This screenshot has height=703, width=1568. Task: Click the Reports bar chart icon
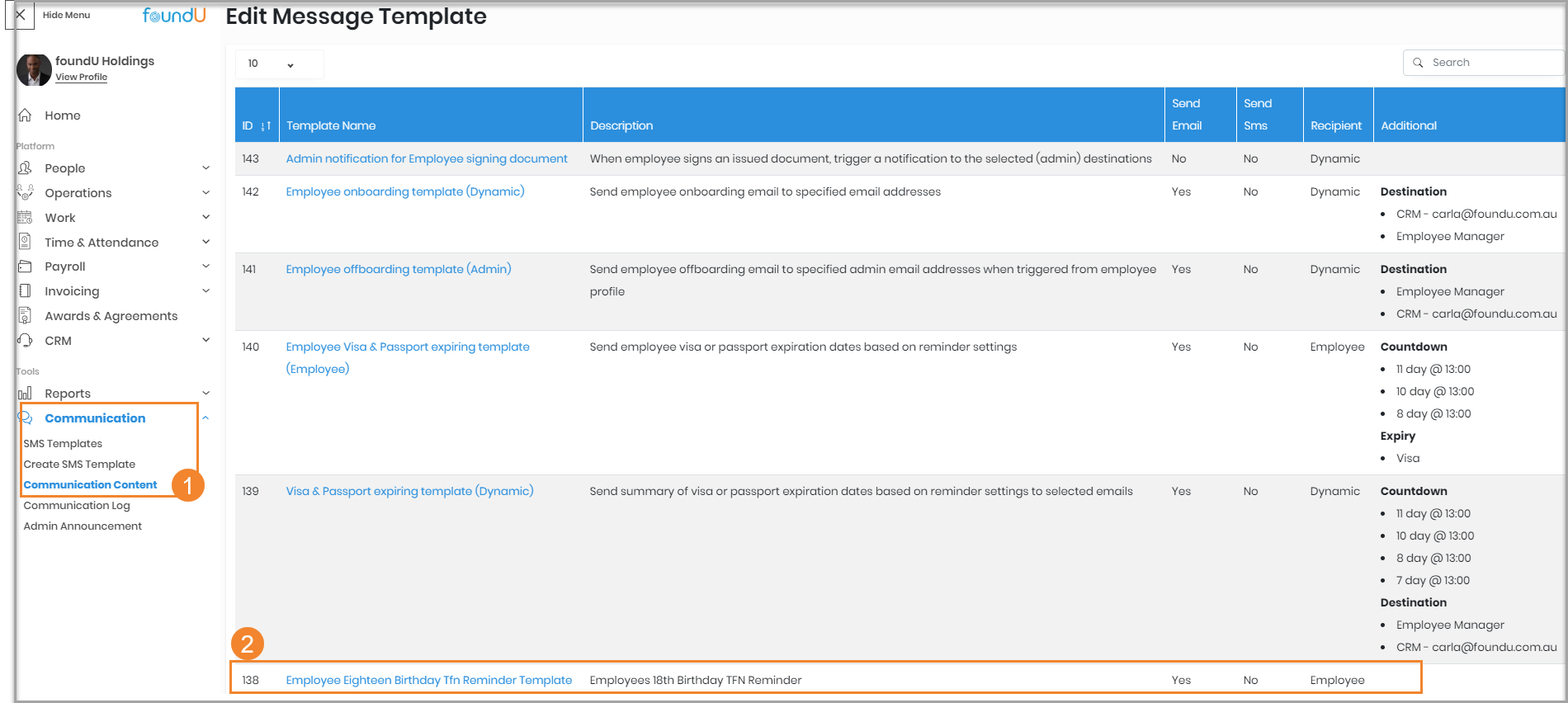pyautogui.click(x=26, y=394)
